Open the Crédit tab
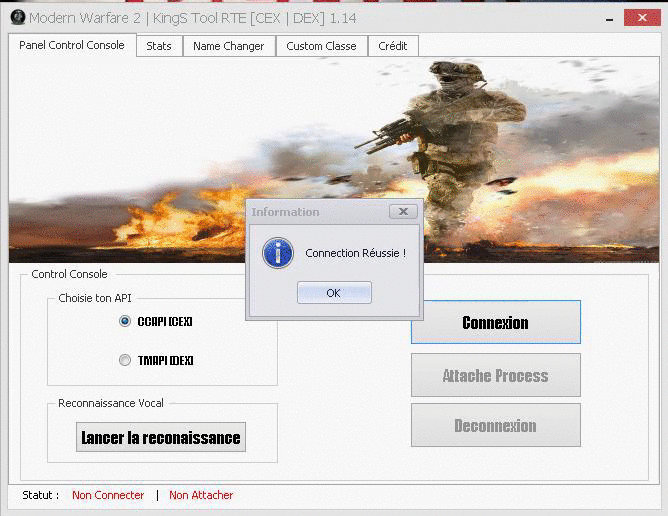Image resolution: width=668 pixels, height=516 pixels. click(x=393, y=46)
